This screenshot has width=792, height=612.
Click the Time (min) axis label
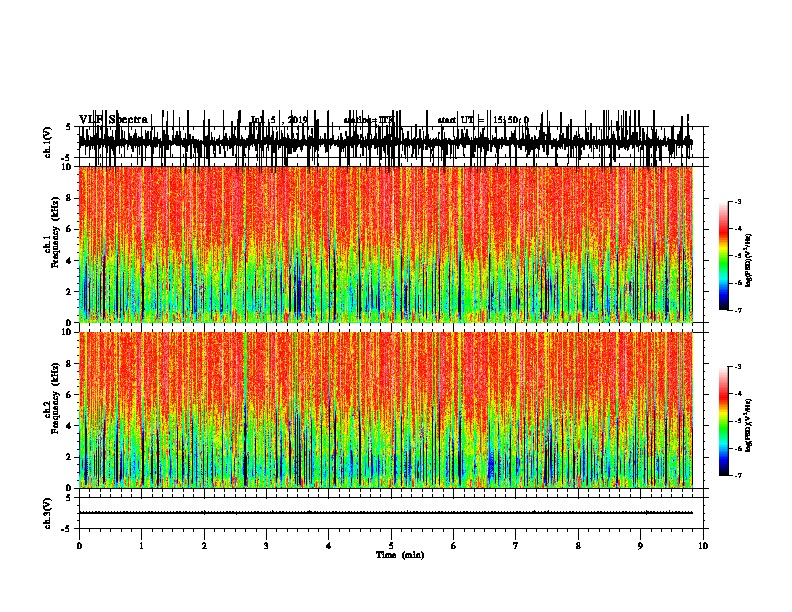[x=400, y=555]
